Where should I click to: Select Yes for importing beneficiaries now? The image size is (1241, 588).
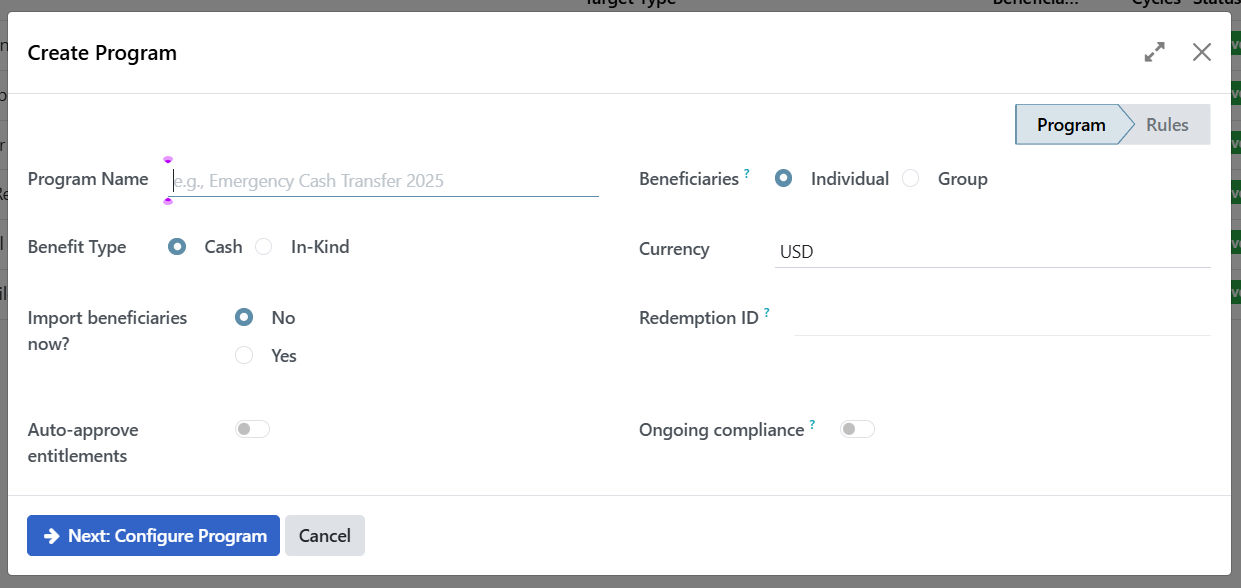click(x=244, y=355)
